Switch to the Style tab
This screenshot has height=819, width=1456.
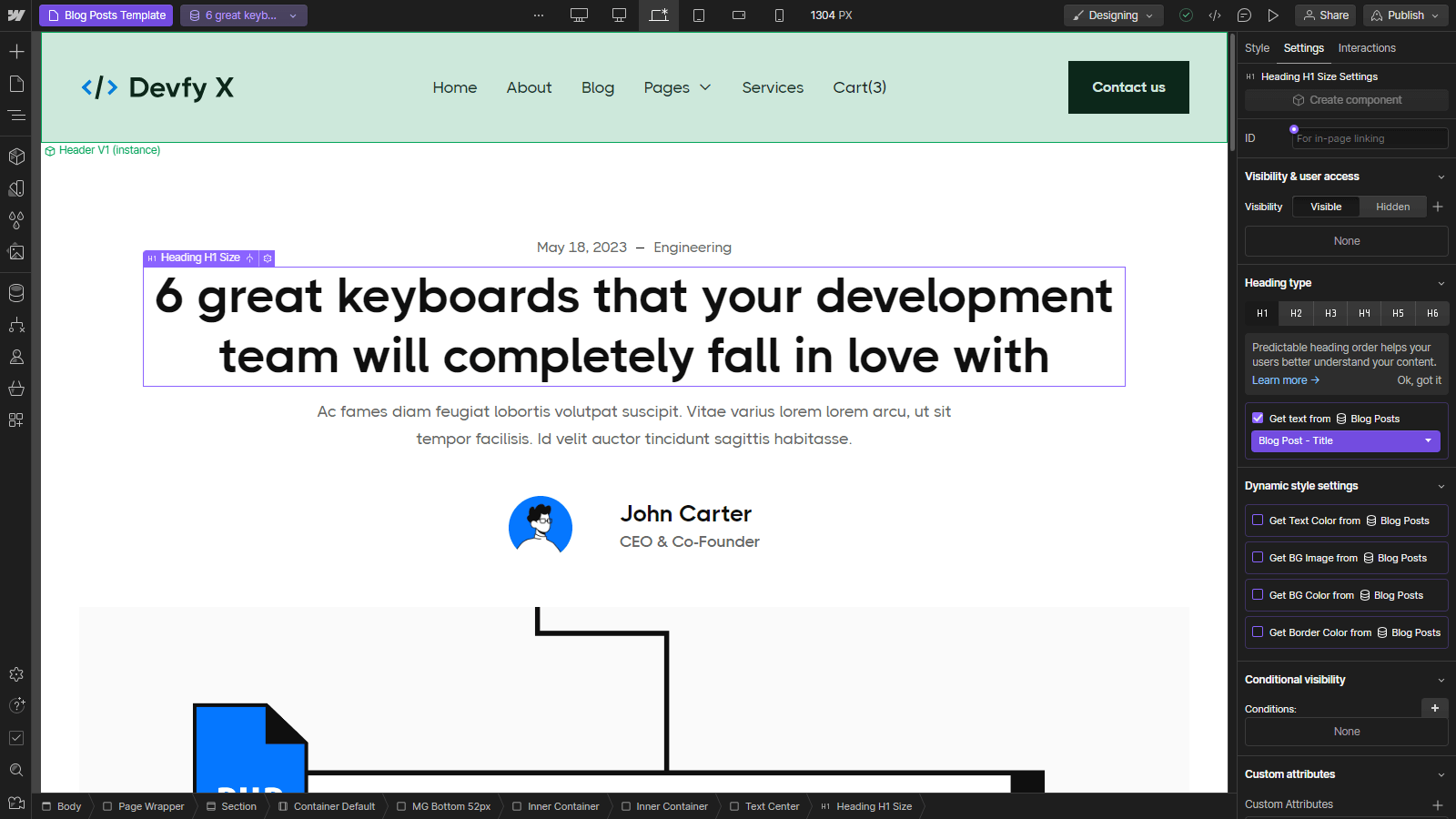click(x=1257, y=48)
